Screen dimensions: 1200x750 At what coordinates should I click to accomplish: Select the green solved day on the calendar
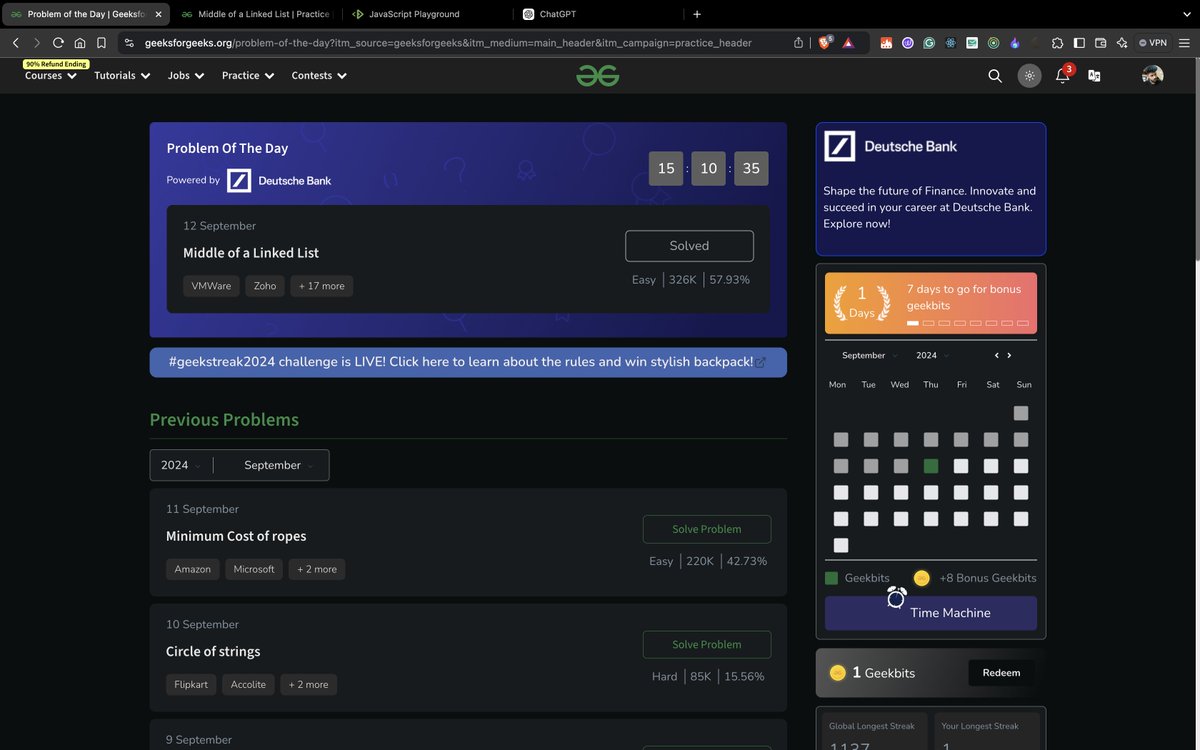point(930,465)
